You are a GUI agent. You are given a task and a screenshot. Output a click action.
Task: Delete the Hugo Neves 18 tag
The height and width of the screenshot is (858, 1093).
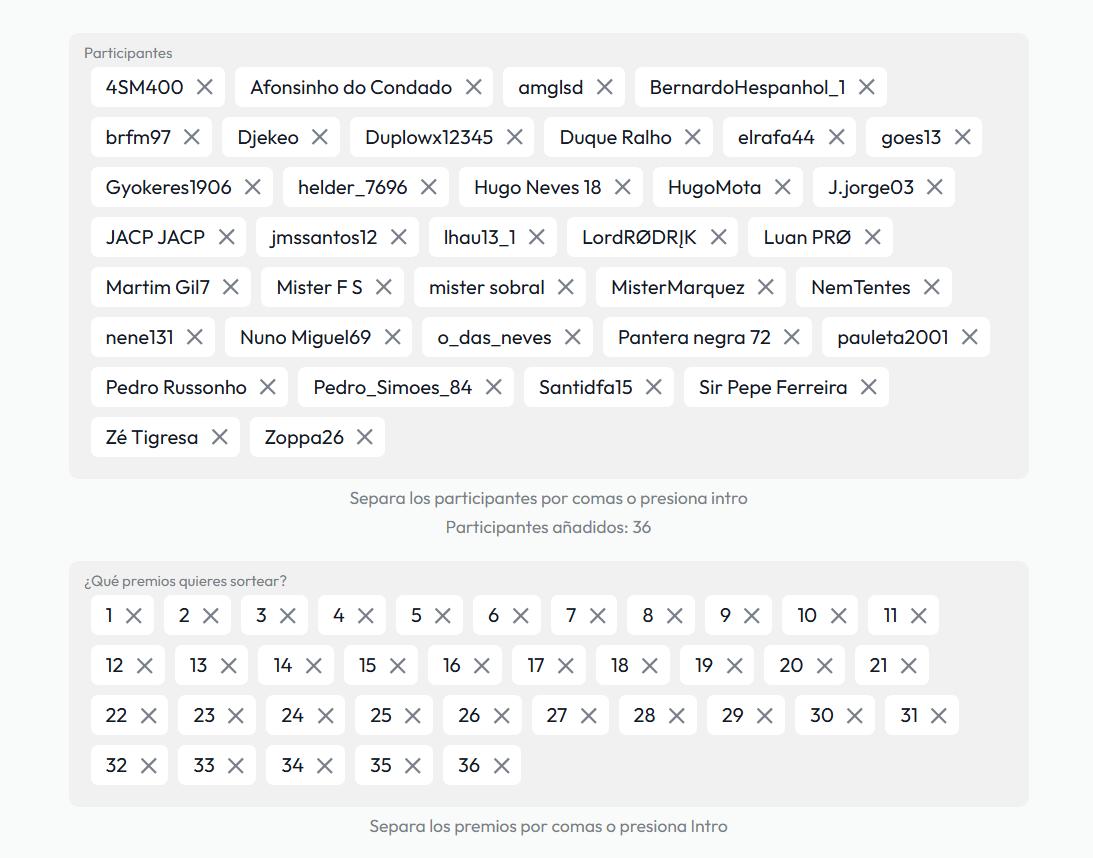[x=622, y=187]
